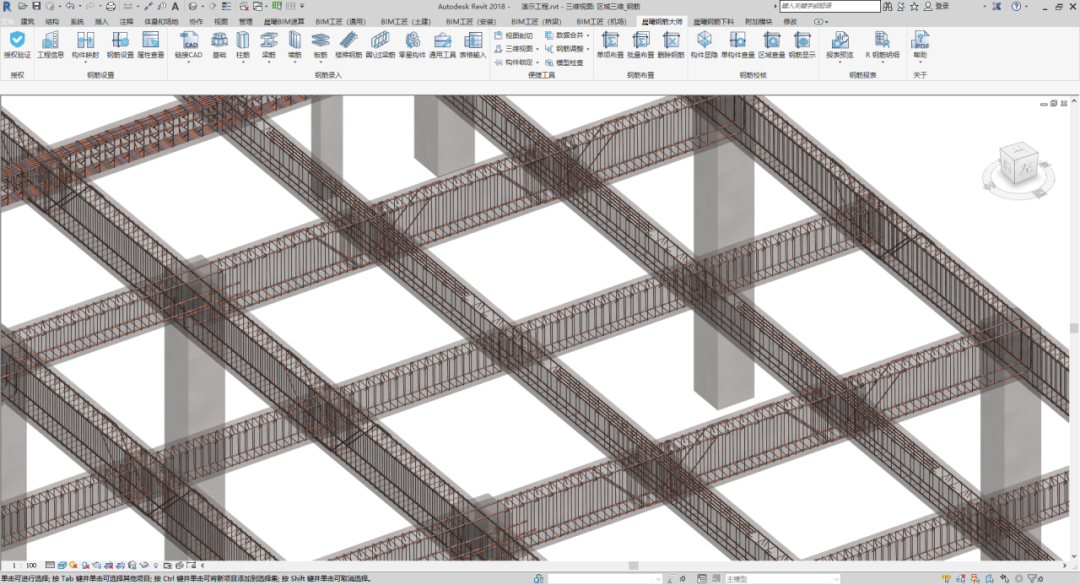
Task: Switch to BIM工匠 (土建) tab
Action: click(406, 22)
